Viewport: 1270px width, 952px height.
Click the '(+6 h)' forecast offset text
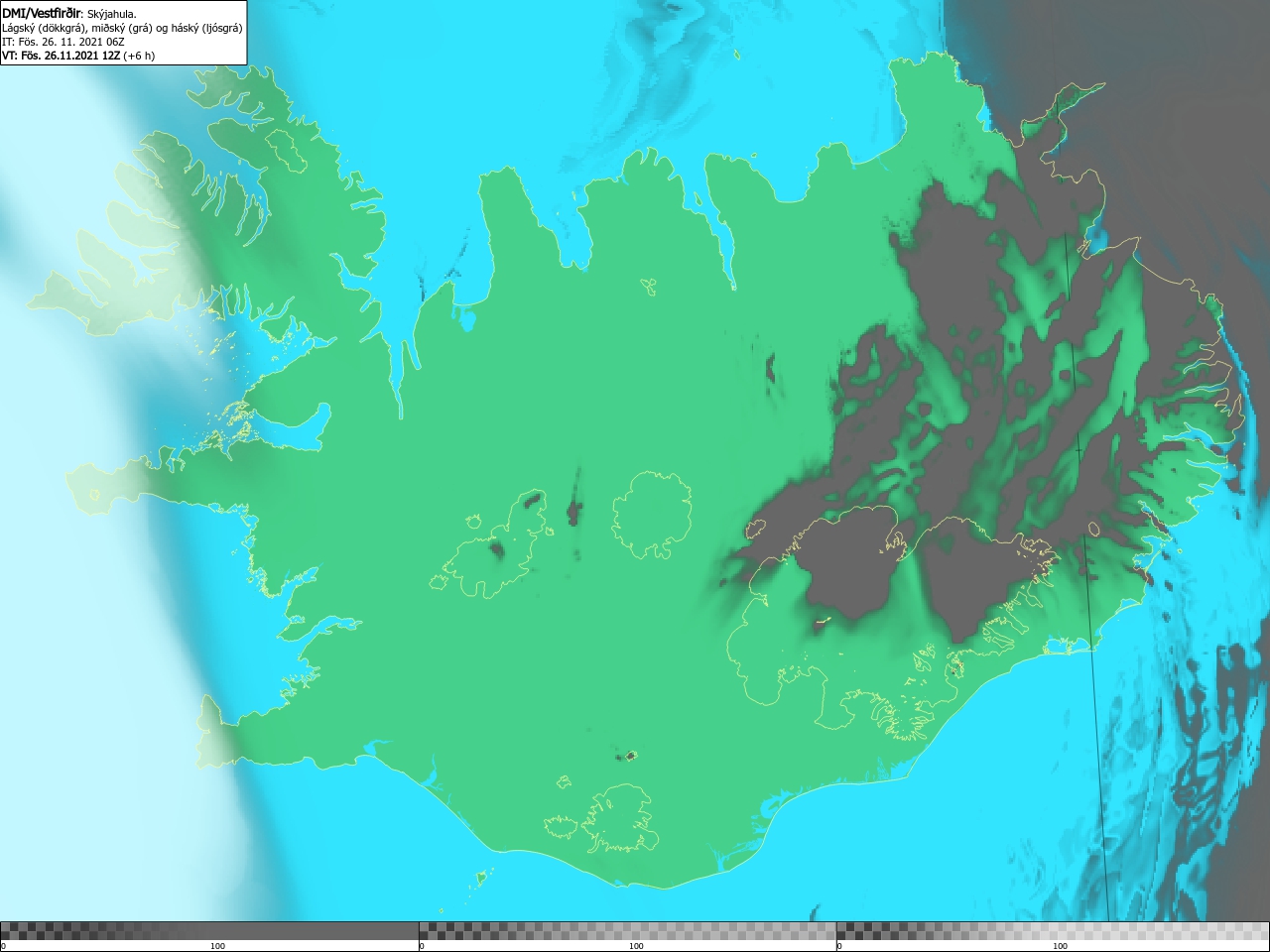point(139,56)
